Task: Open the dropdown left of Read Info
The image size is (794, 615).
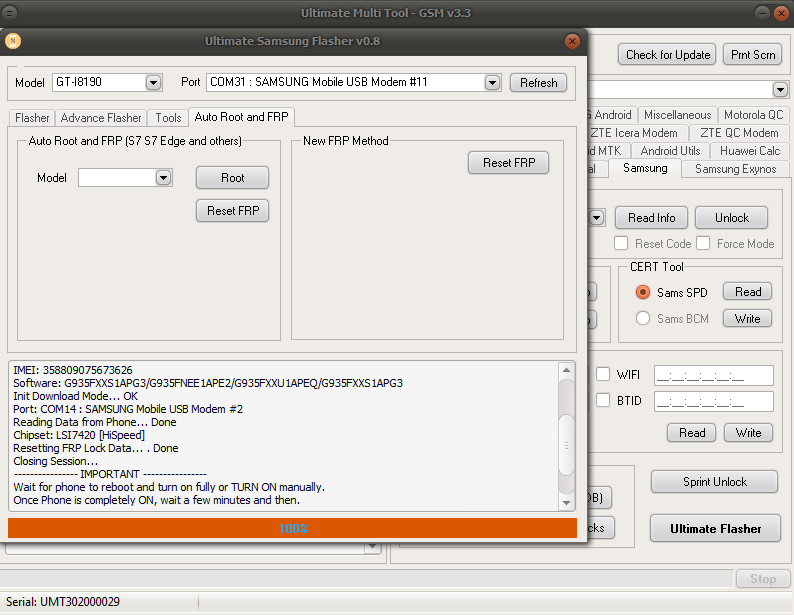Action: click(x=597, y=218)
